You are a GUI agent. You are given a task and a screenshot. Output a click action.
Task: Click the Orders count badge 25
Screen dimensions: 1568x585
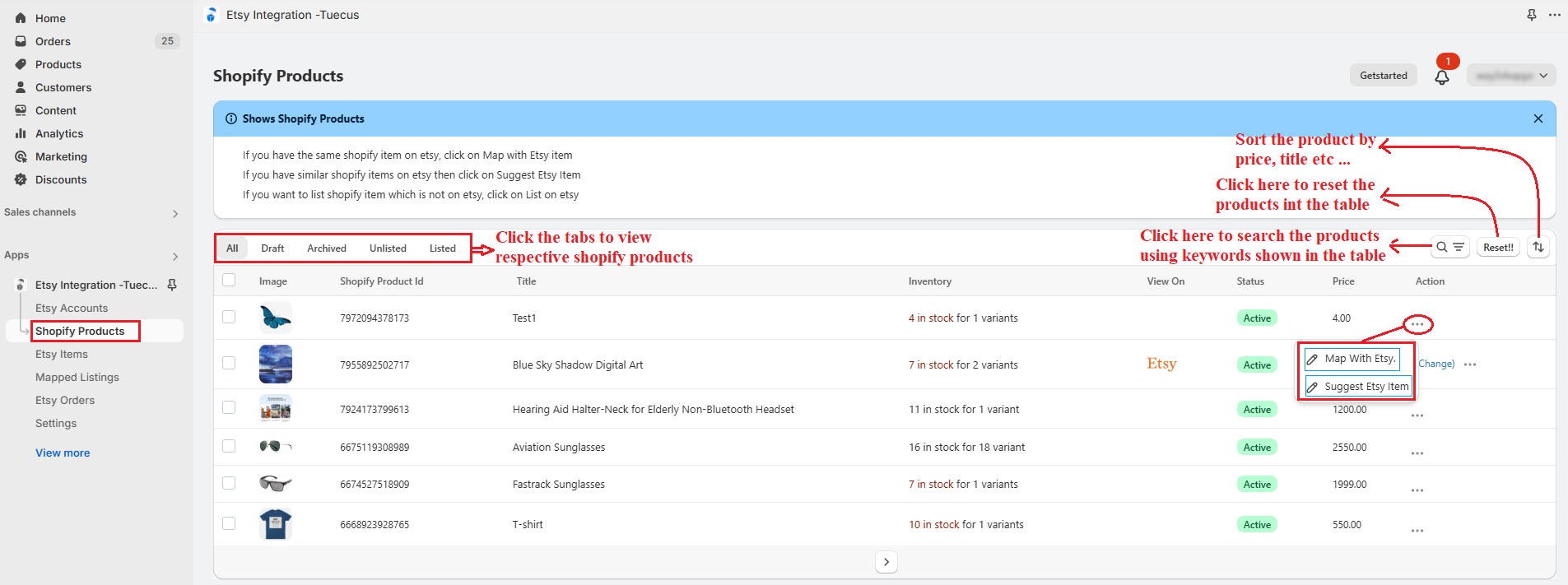click(x=167, y=41)
